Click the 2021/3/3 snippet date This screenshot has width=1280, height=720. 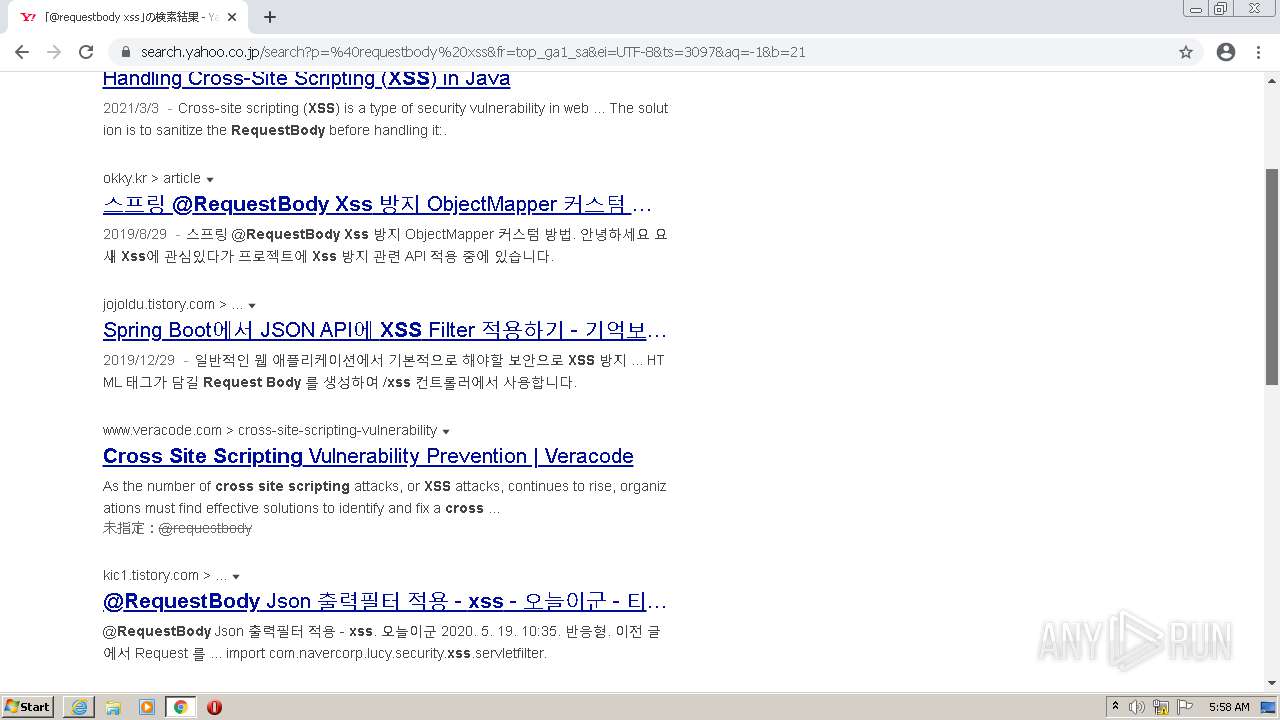[131, 108]
